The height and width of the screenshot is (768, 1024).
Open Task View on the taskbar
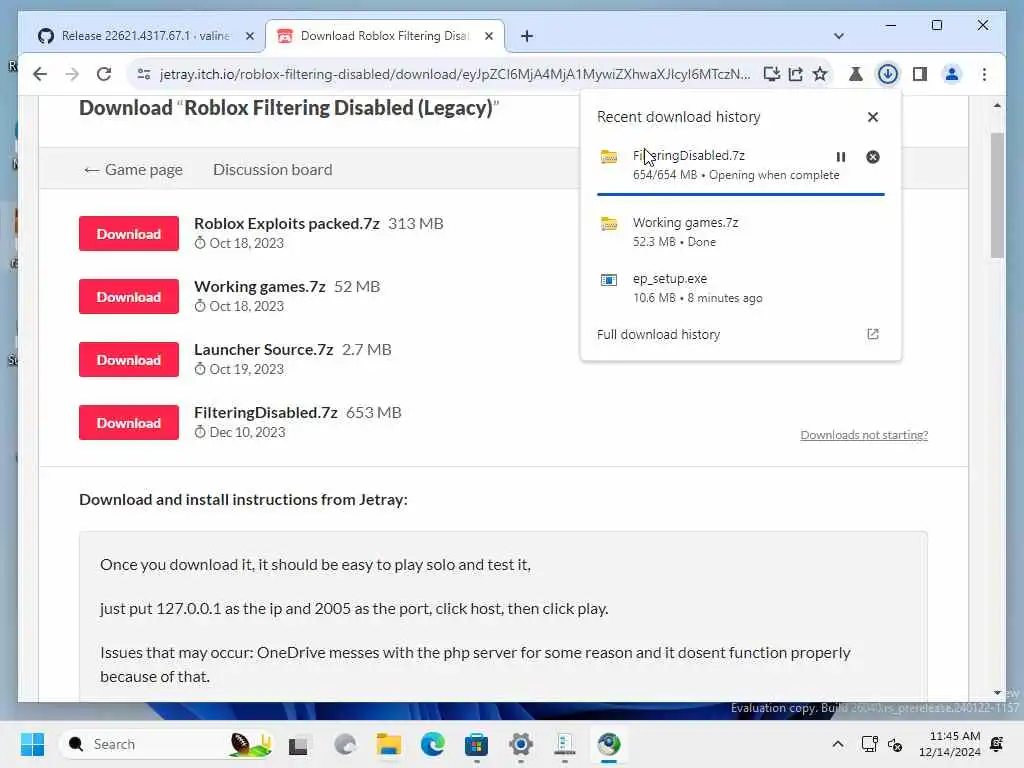[298, 744]
